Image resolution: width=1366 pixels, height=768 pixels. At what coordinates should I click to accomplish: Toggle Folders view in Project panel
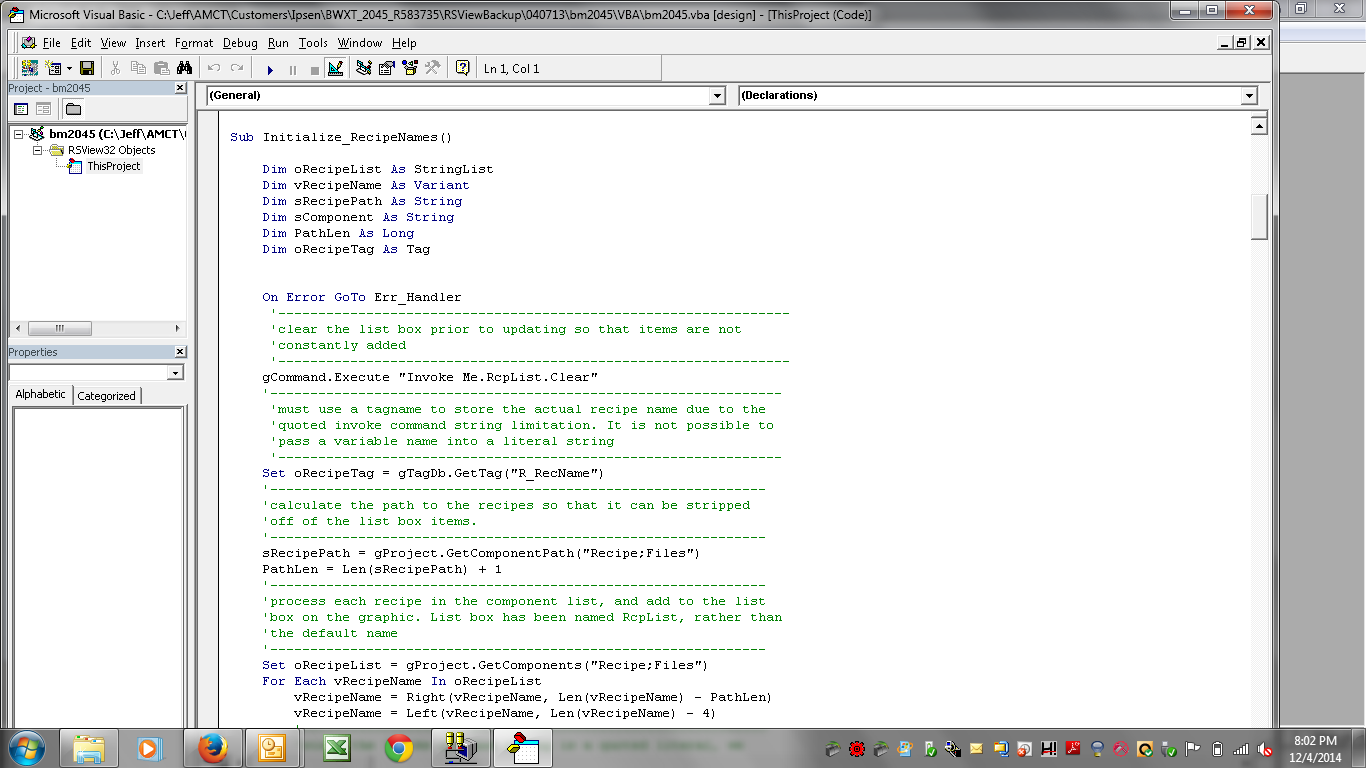(73, 108)
